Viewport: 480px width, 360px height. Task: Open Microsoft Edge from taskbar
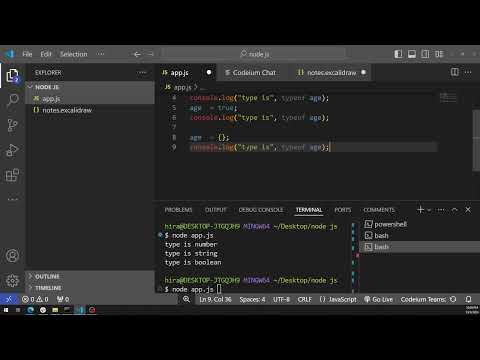tap(30, 310)
